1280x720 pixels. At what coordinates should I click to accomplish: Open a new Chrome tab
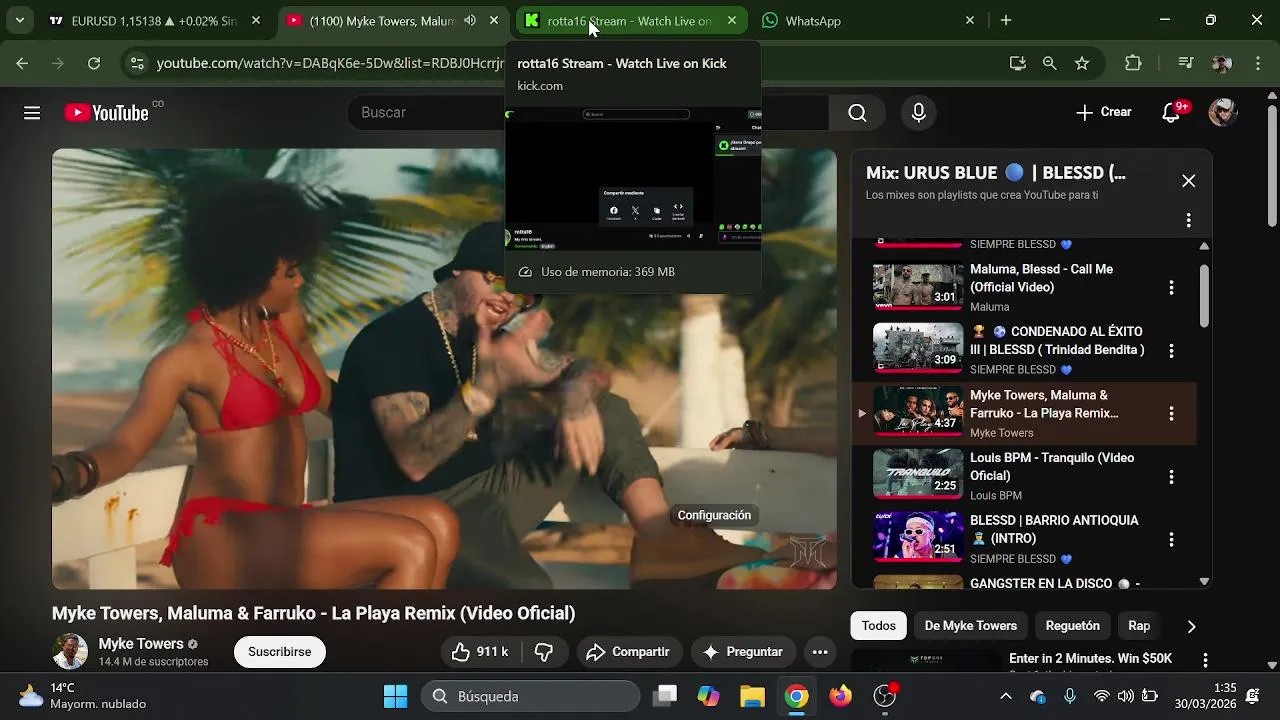point(1006,20)
